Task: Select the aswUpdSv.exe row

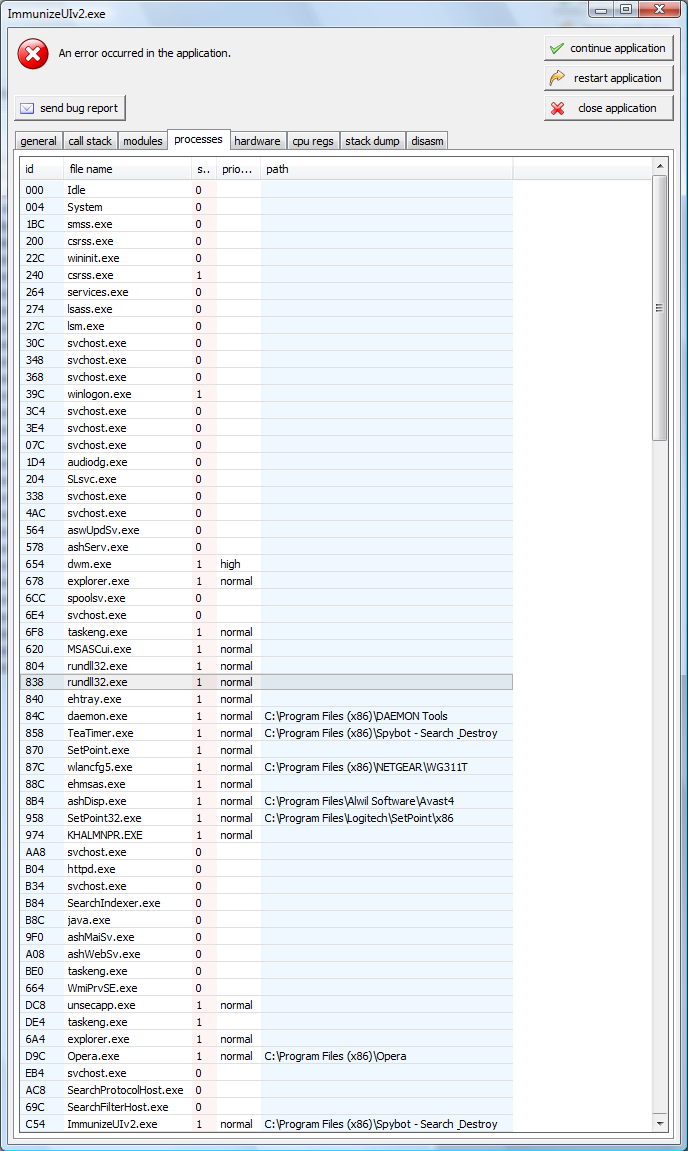Action: [x=267, y=530]
